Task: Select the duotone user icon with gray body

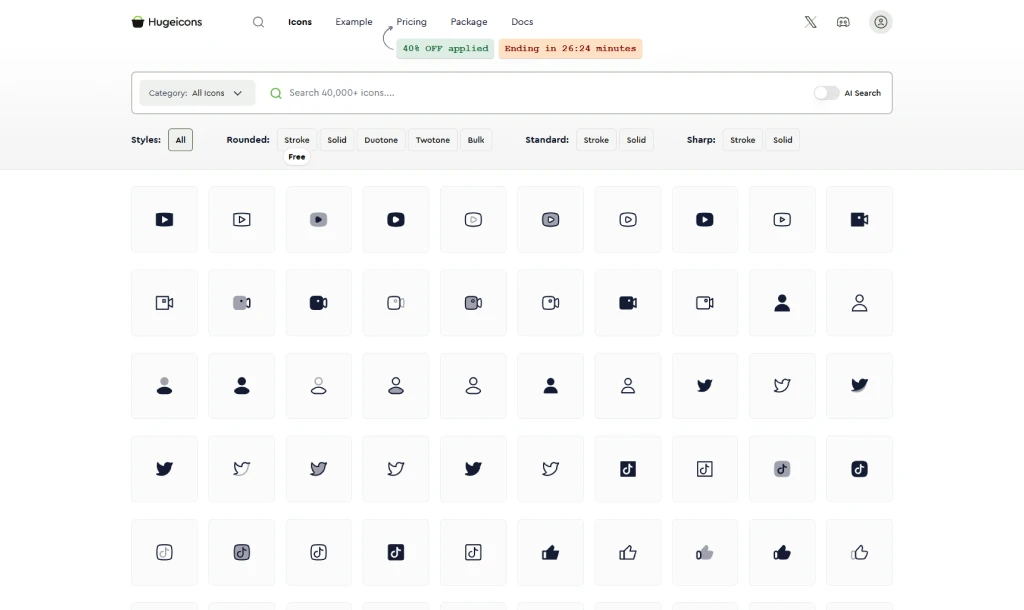Action: coord(396,386)
